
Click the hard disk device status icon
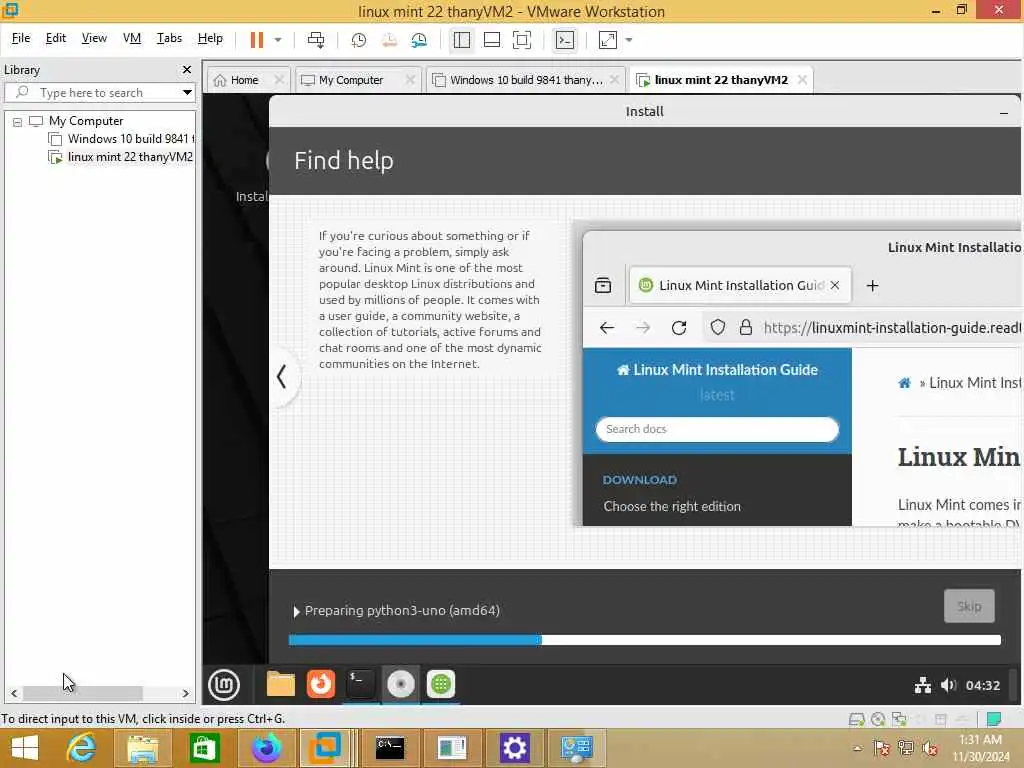(856, 720)
